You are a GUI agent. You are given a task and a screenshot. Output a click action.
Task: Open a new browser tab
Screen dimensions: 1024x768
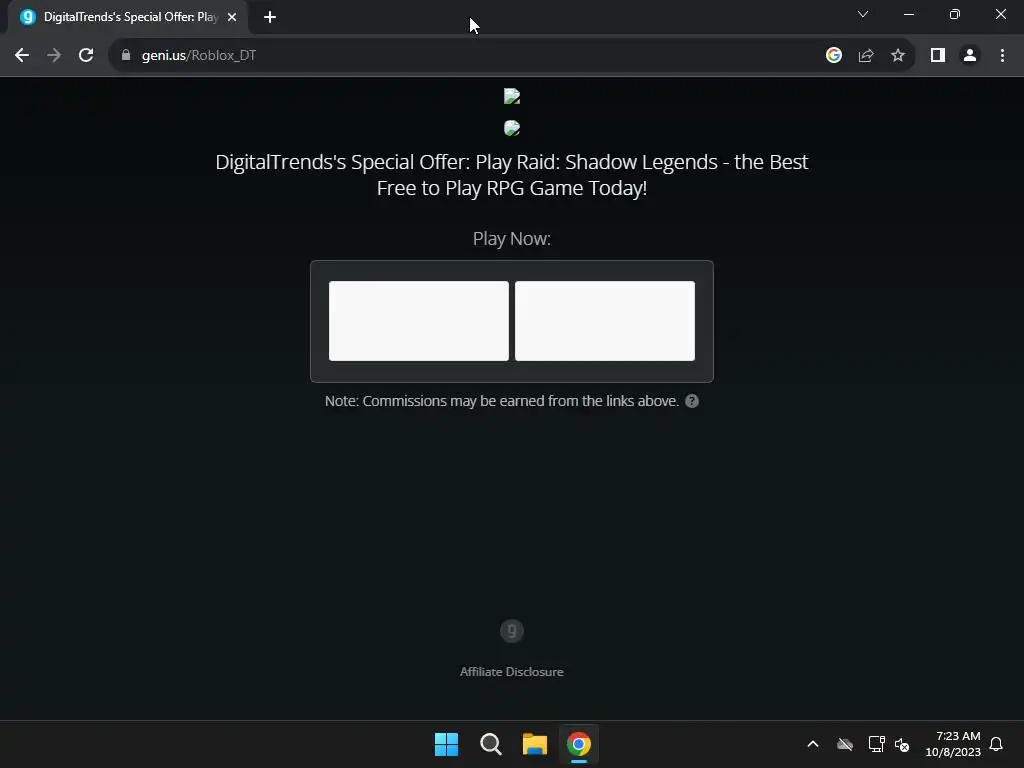(270, 17)
